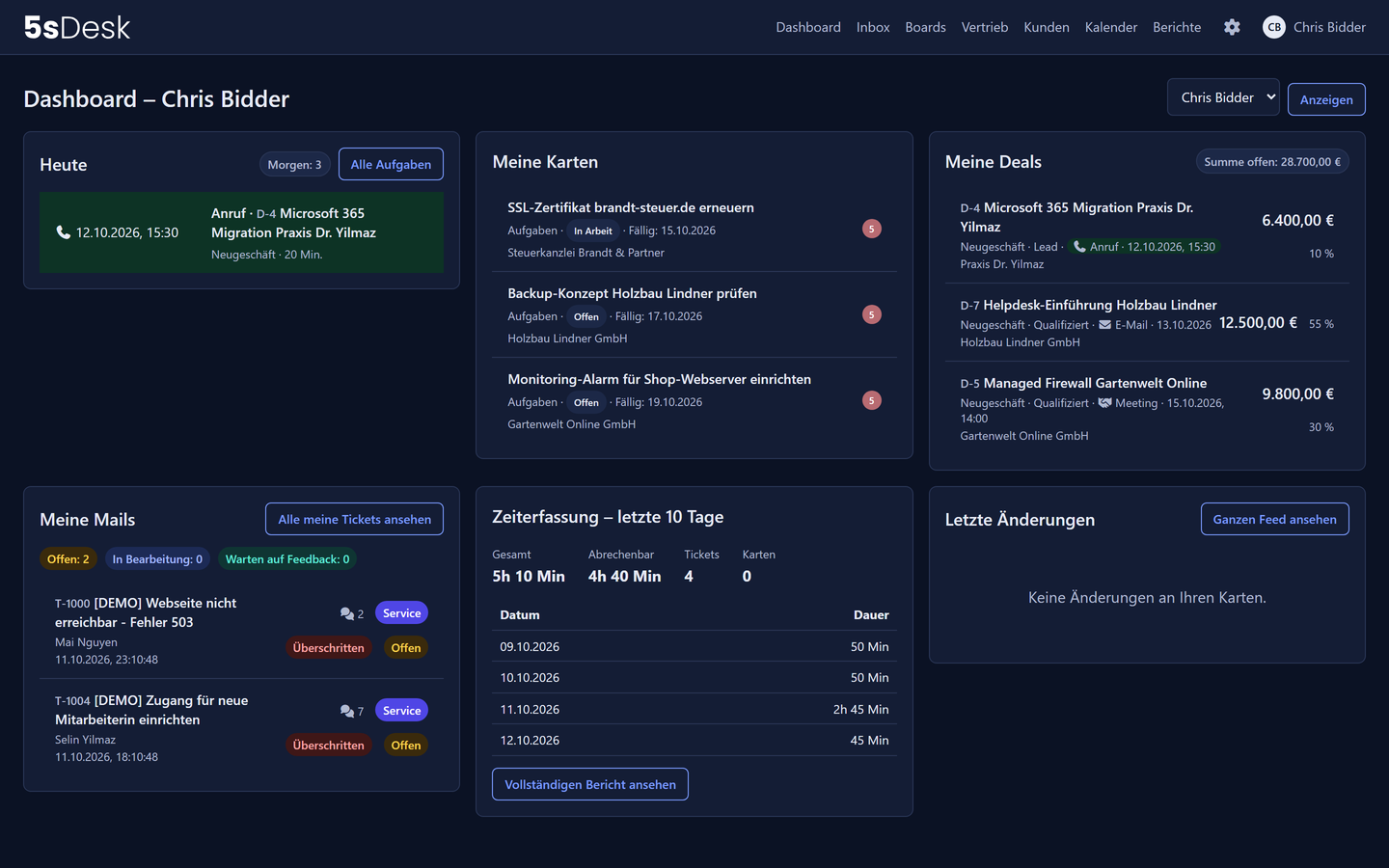Image resolution: width=1389 pixels, height=868 pixels.
Task: Click the 09.10.2026 time row
Action: (x=694, y=646)
